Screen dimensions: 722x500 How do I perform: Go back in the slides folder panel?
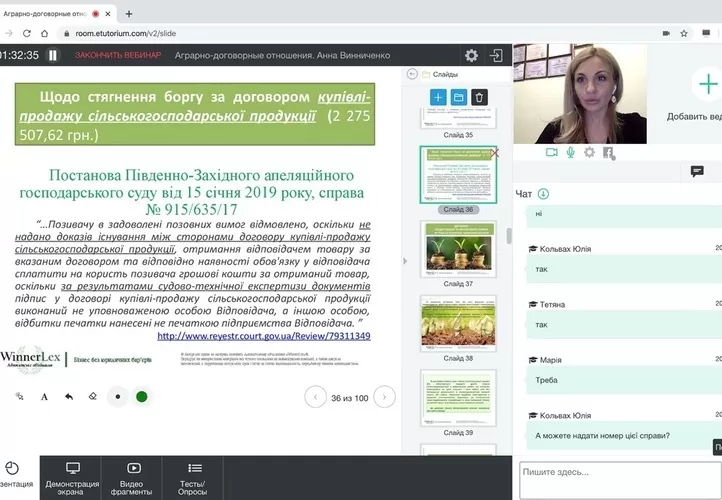pos(412,74)
